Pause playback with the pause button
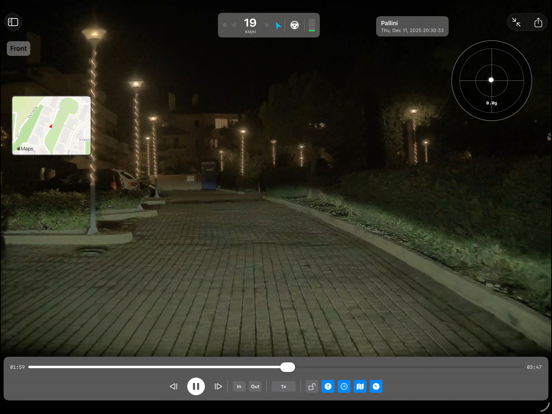The width and height of the screenshot is (552, 414). point(196,386)
